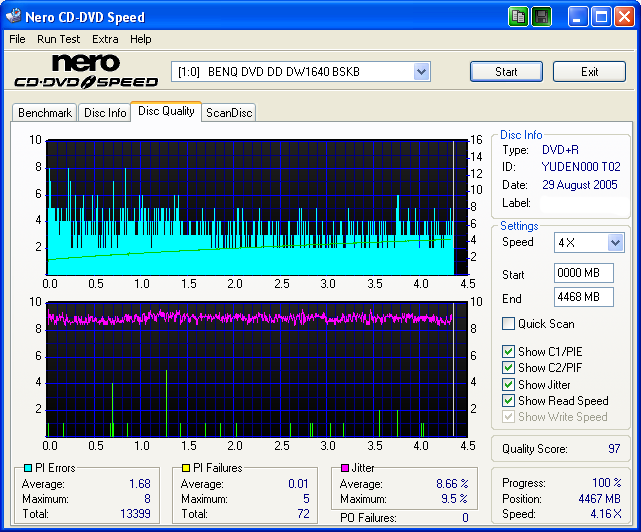Click the magenta Jitter color swatch
This screenshot has width=641, height=532.
coord(344,468)
